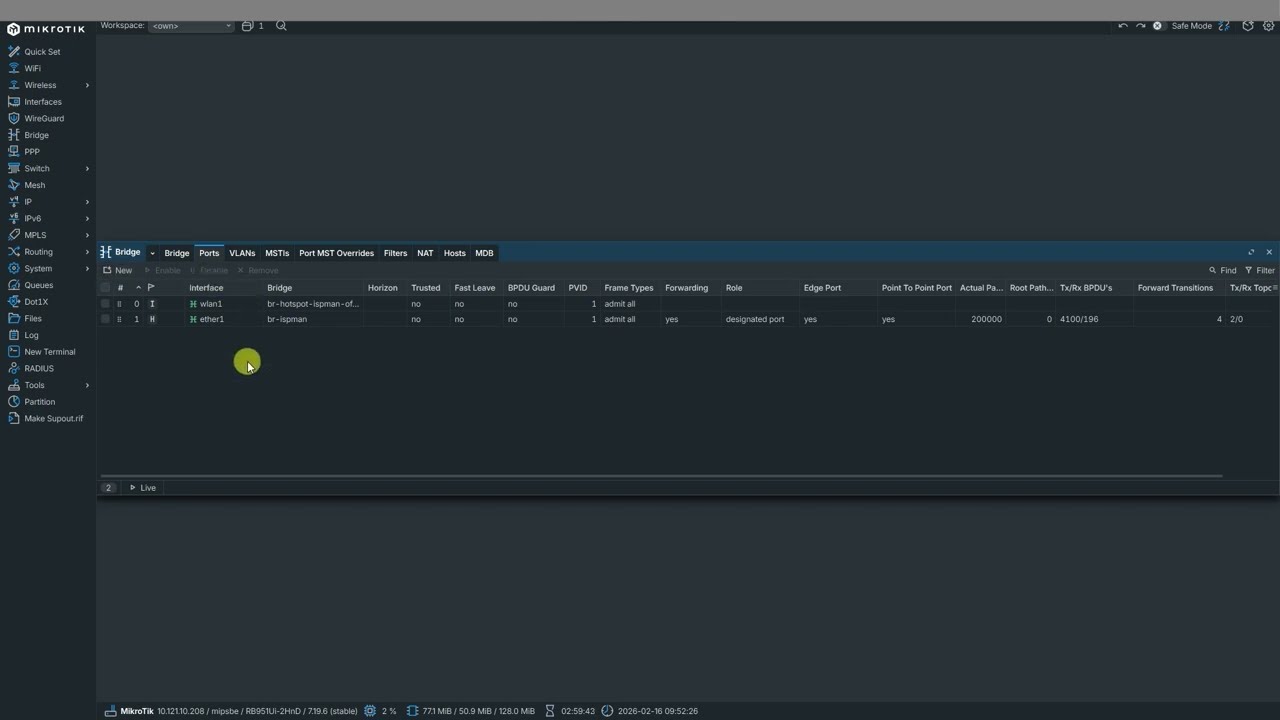Expand the System submenu
This screenshot has height=720, width=1280.
coord(87,269)
